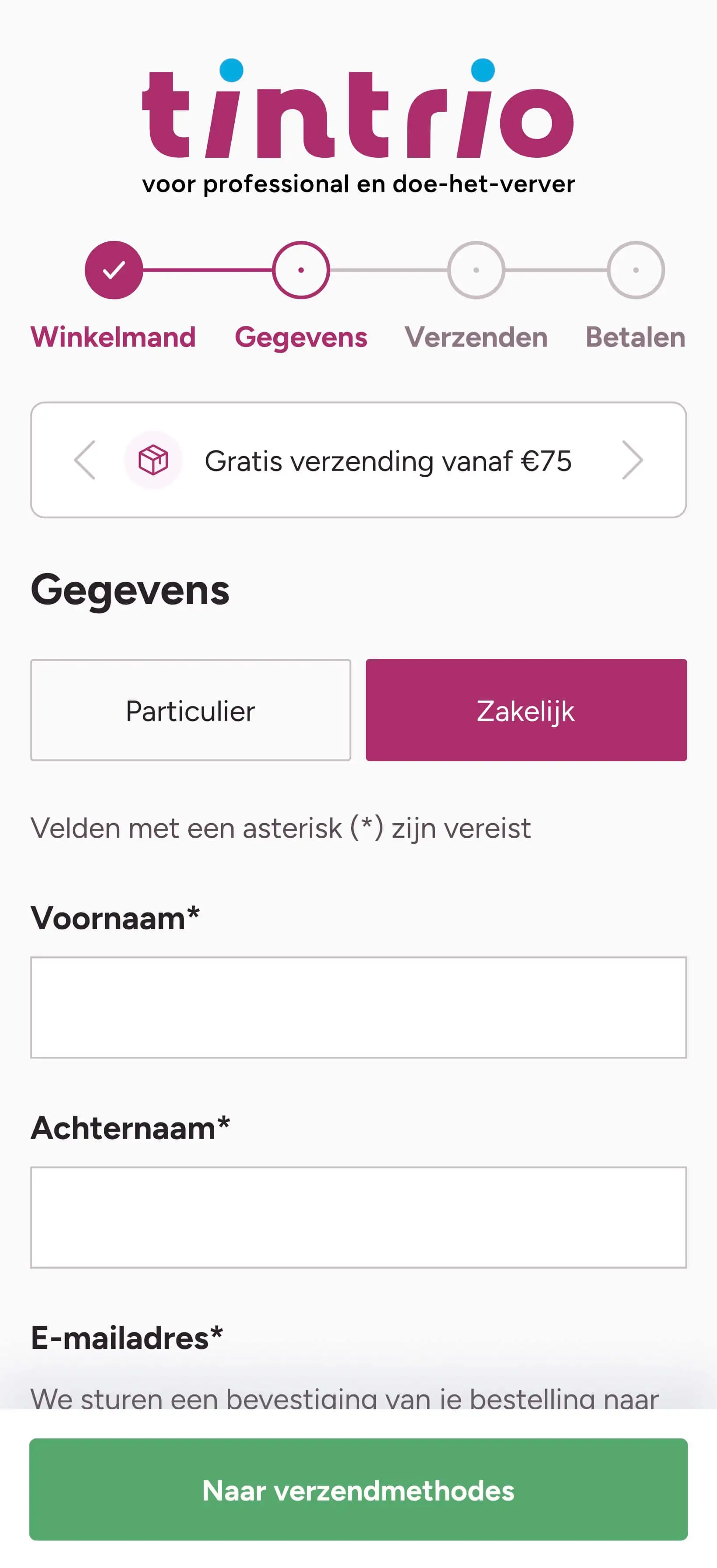
Task: Focus the Voornaam input field
Action: coord(358,1007)
